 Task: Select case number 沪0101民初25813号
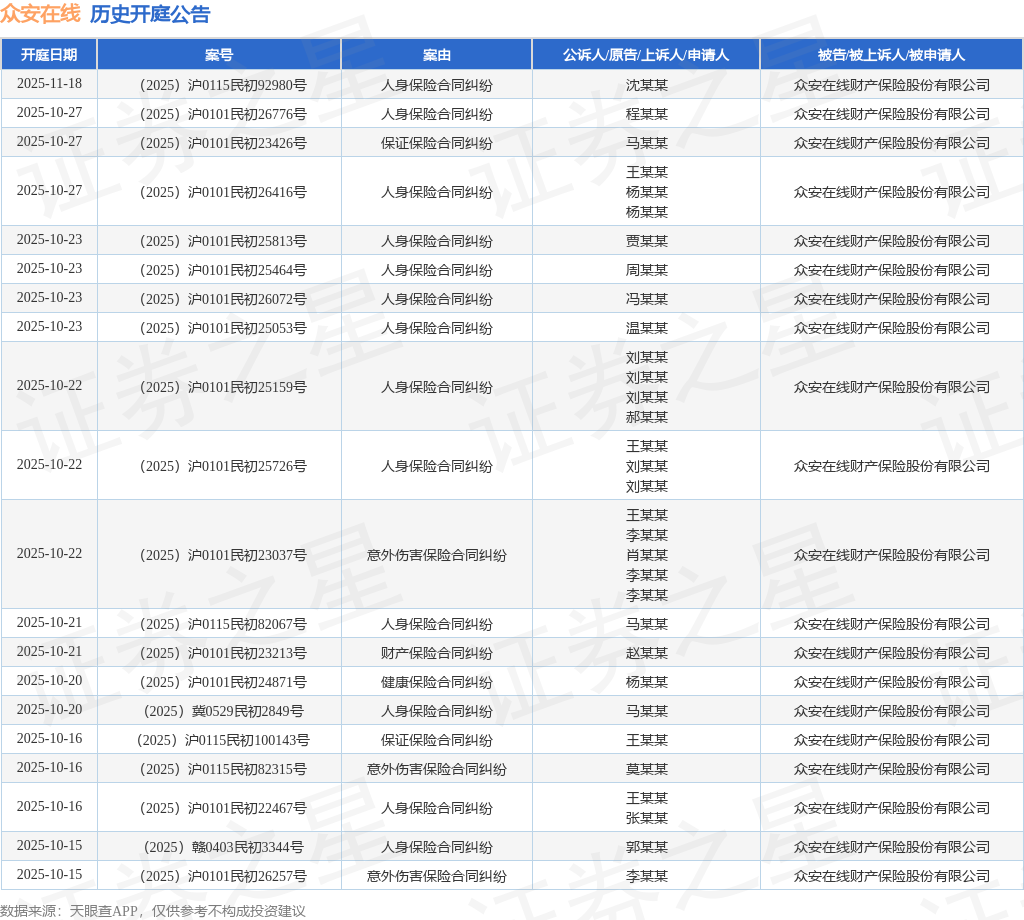point(223,241)
